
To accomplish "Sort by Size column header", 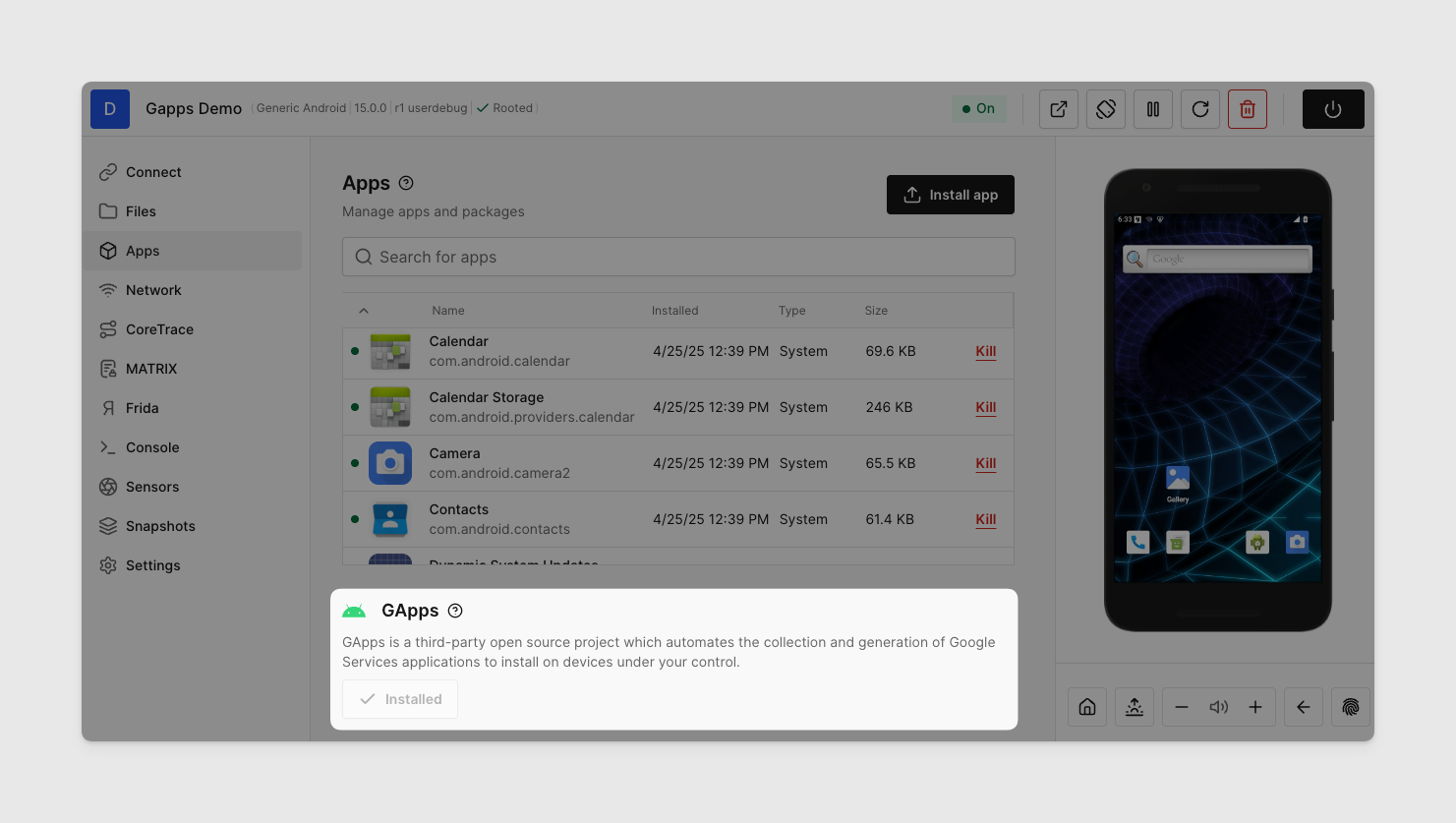I will tap(876, 311).
